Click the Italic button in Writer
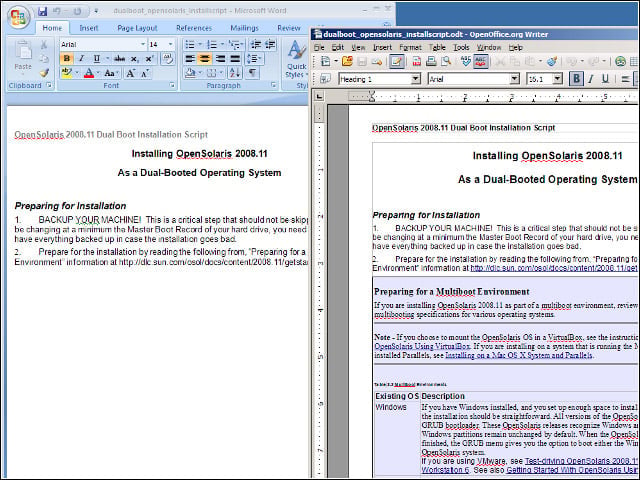 tap(591, 79)
